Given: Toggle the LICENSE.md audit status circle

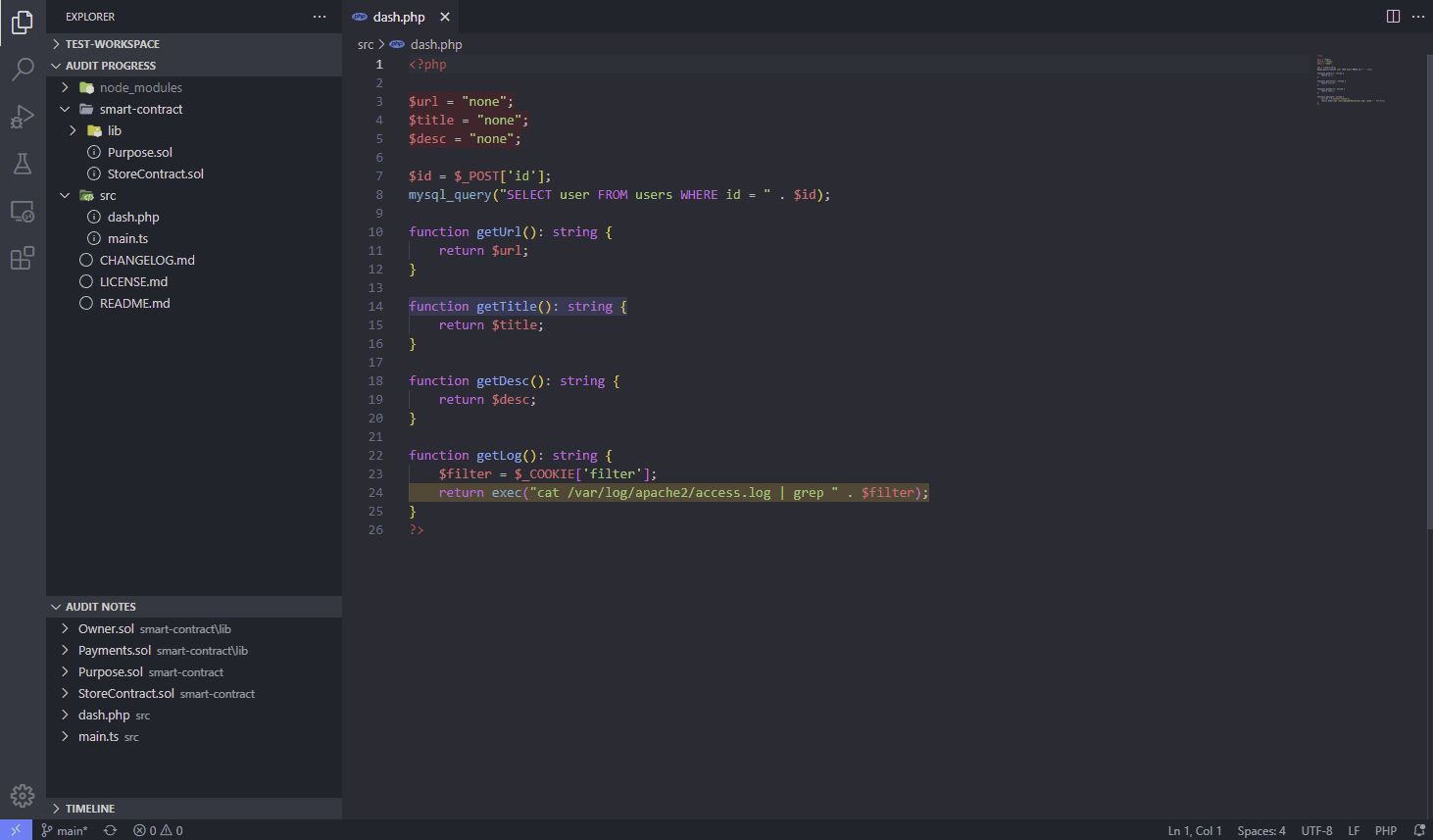Looking at the screenshot, I should pyautogui.click(x=86, y=281).
